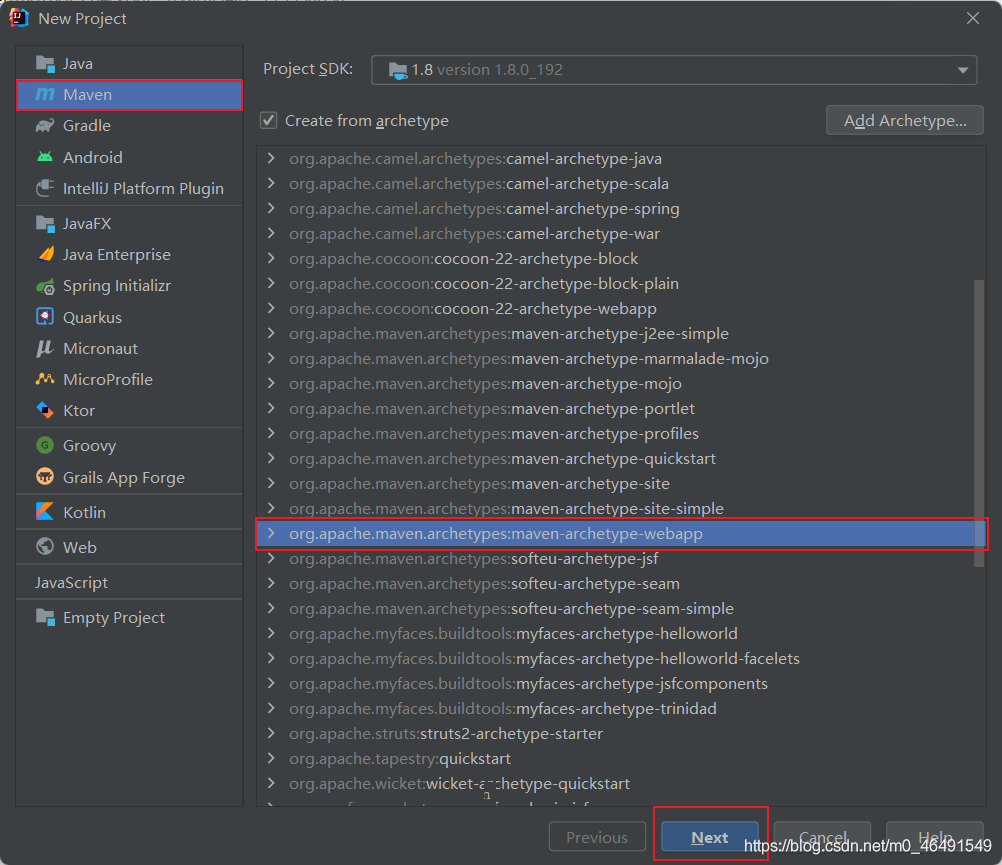Expand maven-archetype-quickstart node
Image resolution: width=1002 pixels, height=865 pixels.
[x=272, y=458]
